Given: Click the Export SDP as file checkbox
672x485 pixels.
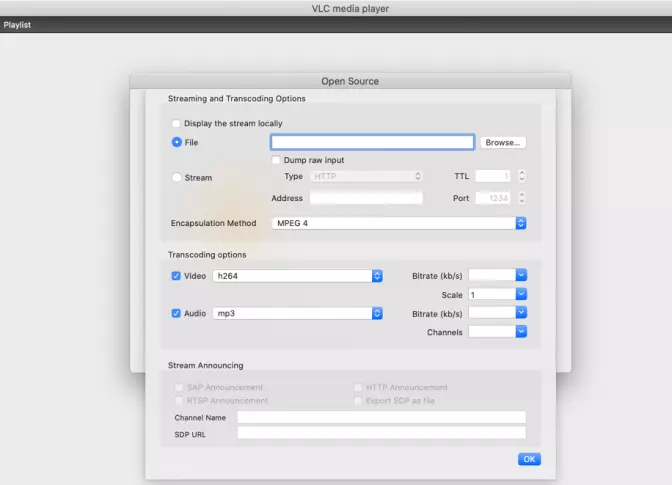Looking at the screenshot, I should coord(358,401).
